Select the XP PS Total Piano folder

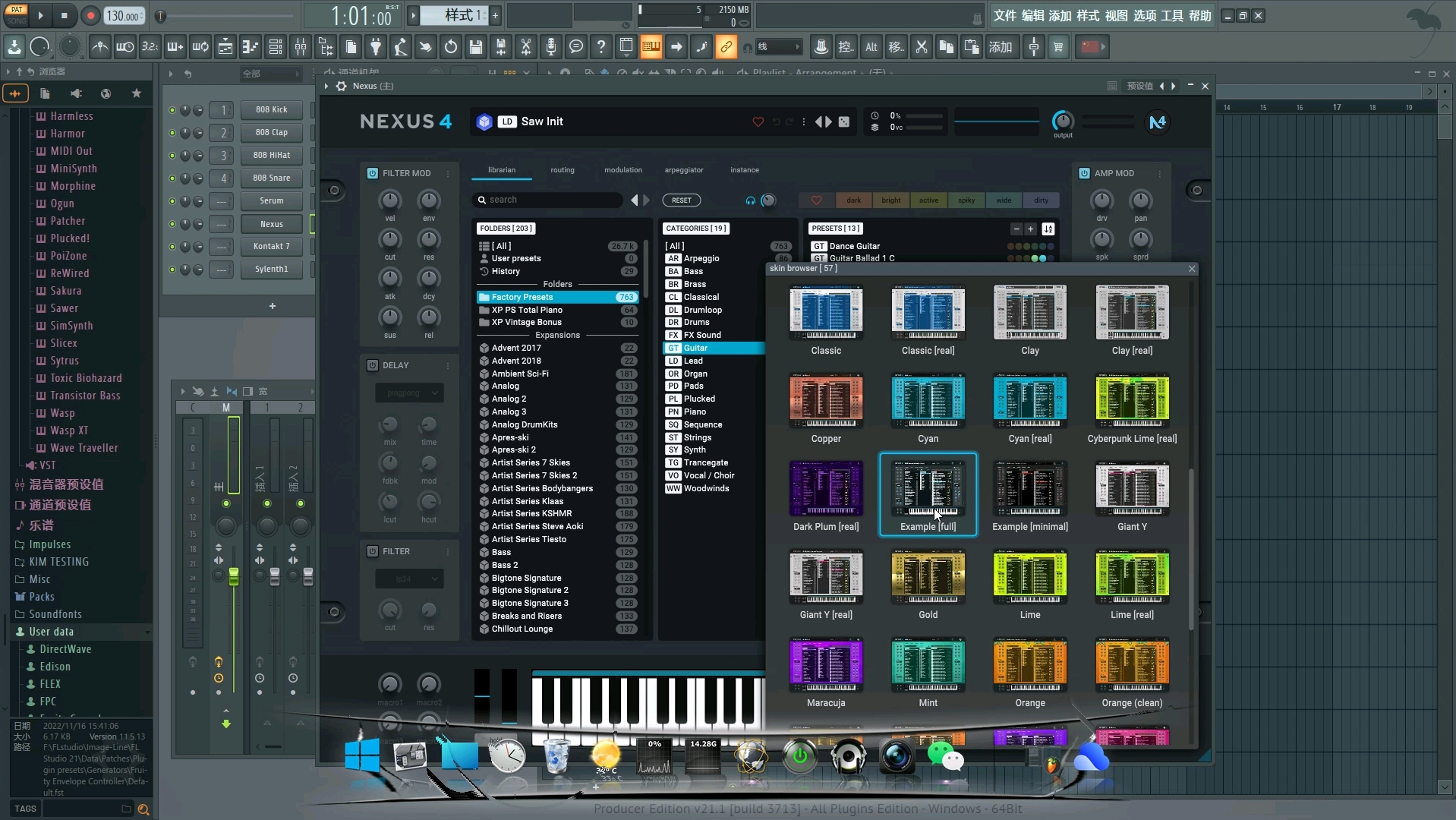pyautogui.click(x=557, y=310)
